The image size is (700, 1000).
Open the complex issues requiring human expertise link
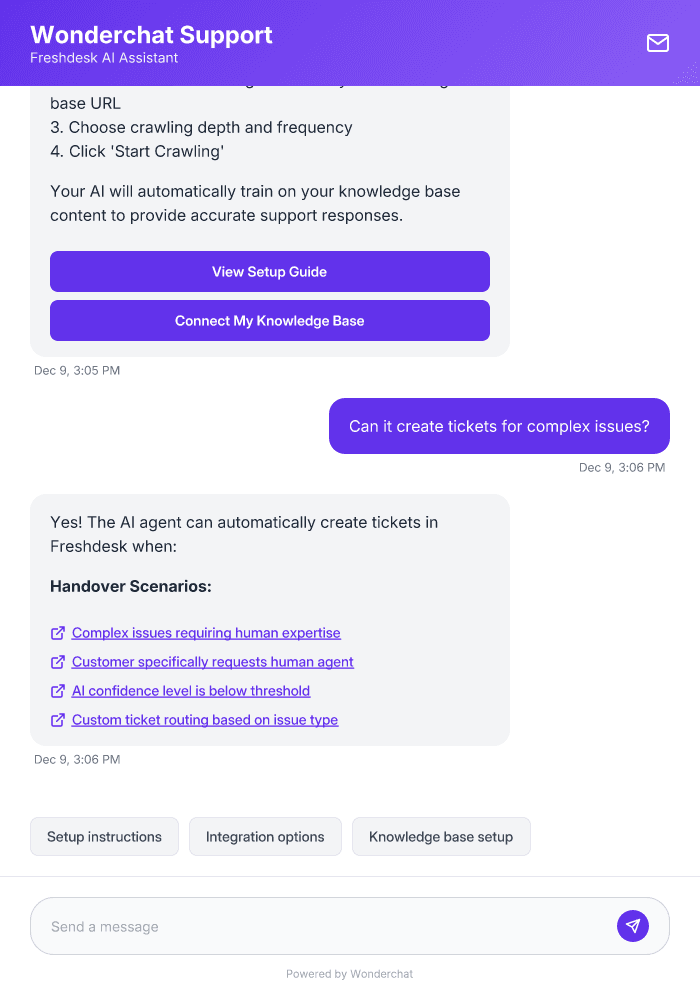tap(205, 633)
